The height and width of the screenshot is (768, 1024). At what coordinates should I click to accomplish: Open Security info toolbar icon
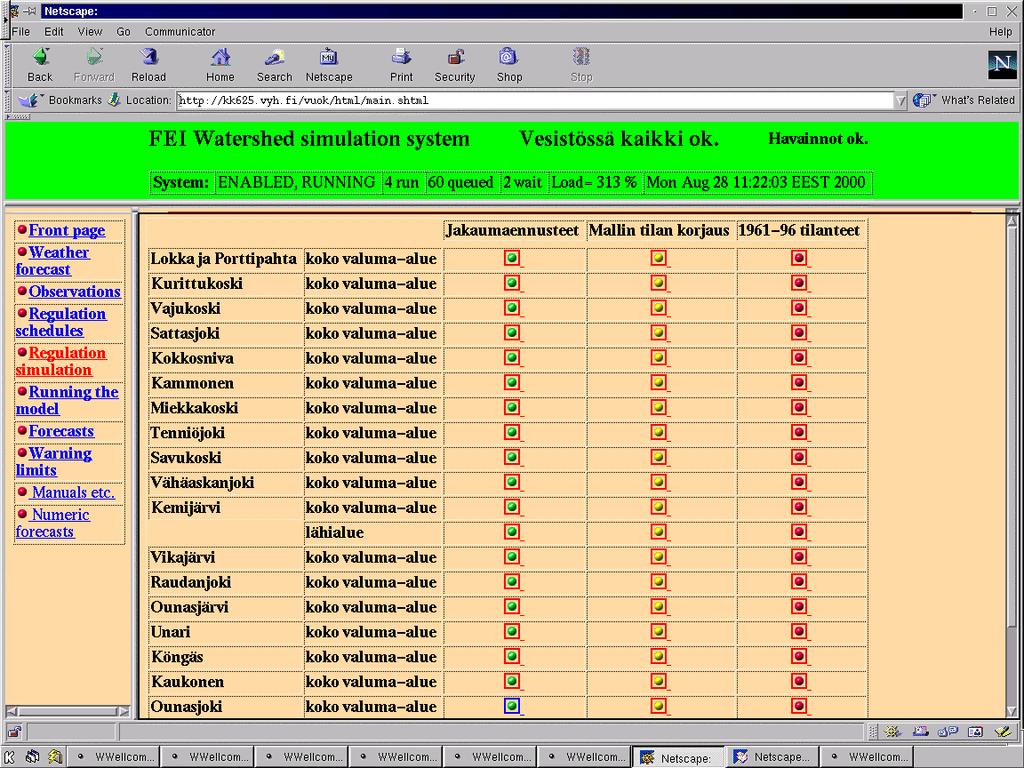tap(455, 57)
